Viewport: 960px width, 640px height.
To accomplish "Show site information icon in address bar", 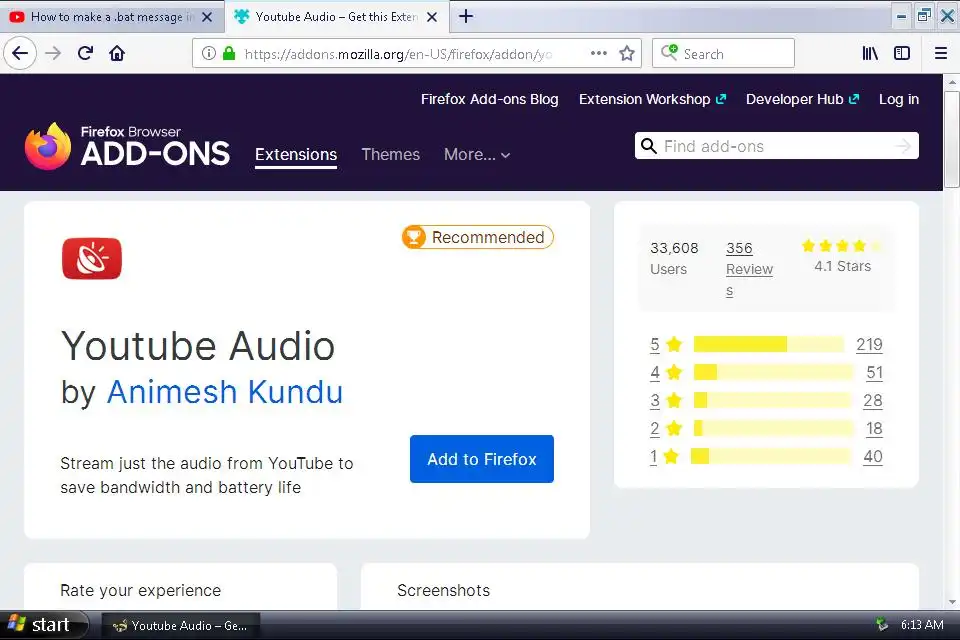I will [209, 53].
